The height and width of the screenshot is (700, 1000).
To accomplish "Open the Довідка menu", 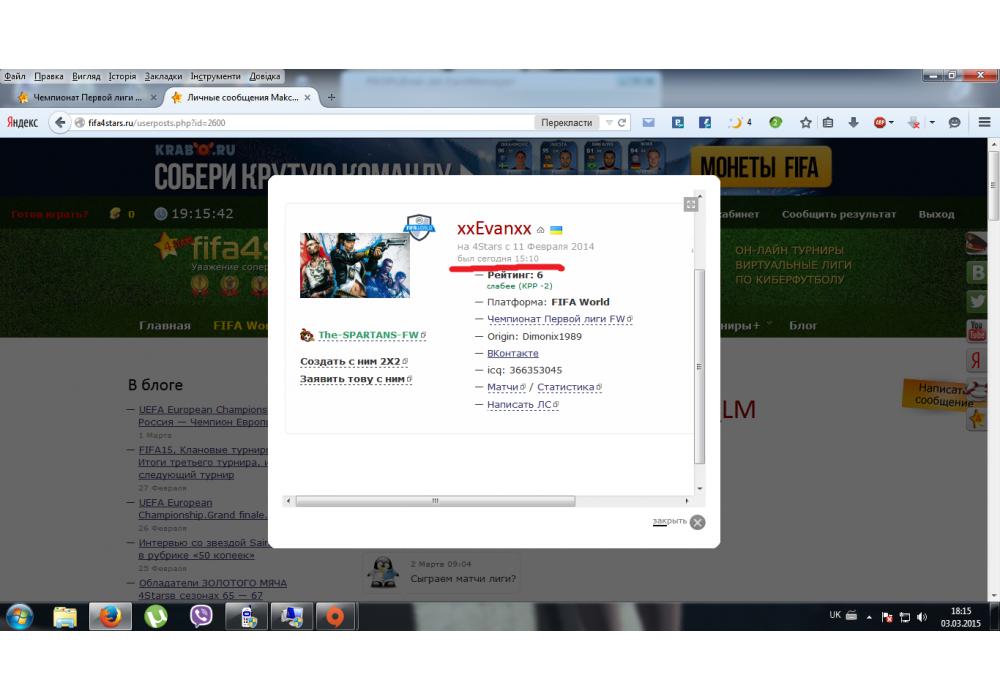I will (x=265, y=76).
